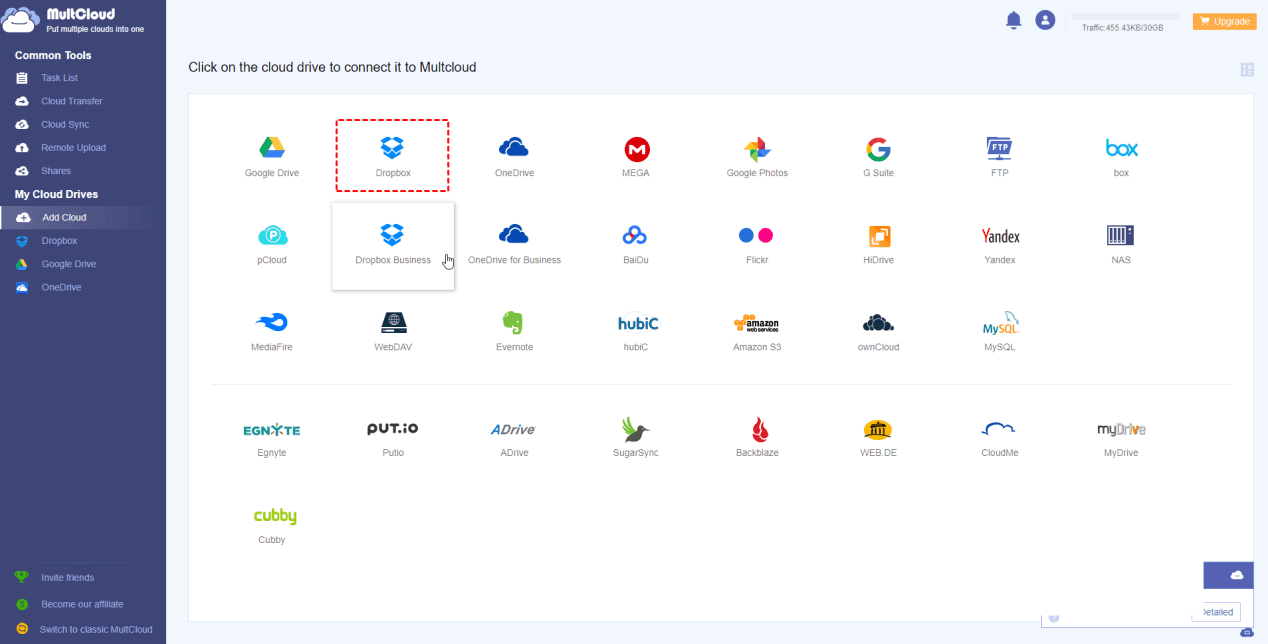Open OneDrive under My Cloud Drives
1268x644 pixels.
click(x=61, y=287)
